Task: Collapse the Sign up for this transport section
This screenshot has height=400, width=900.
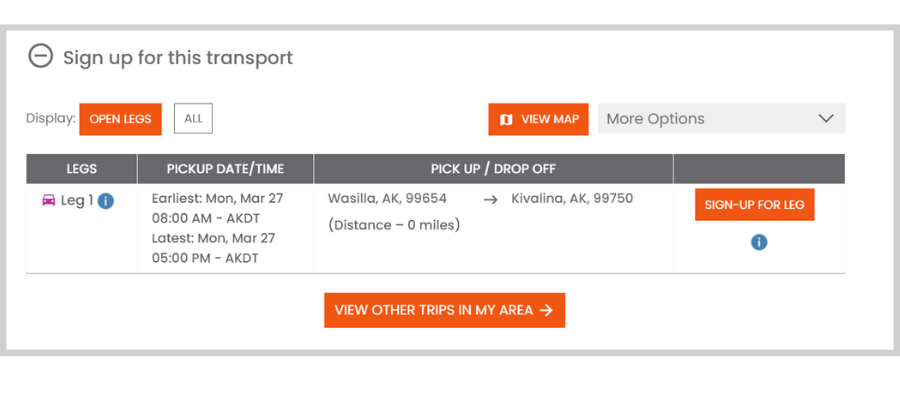Action: 40,57
